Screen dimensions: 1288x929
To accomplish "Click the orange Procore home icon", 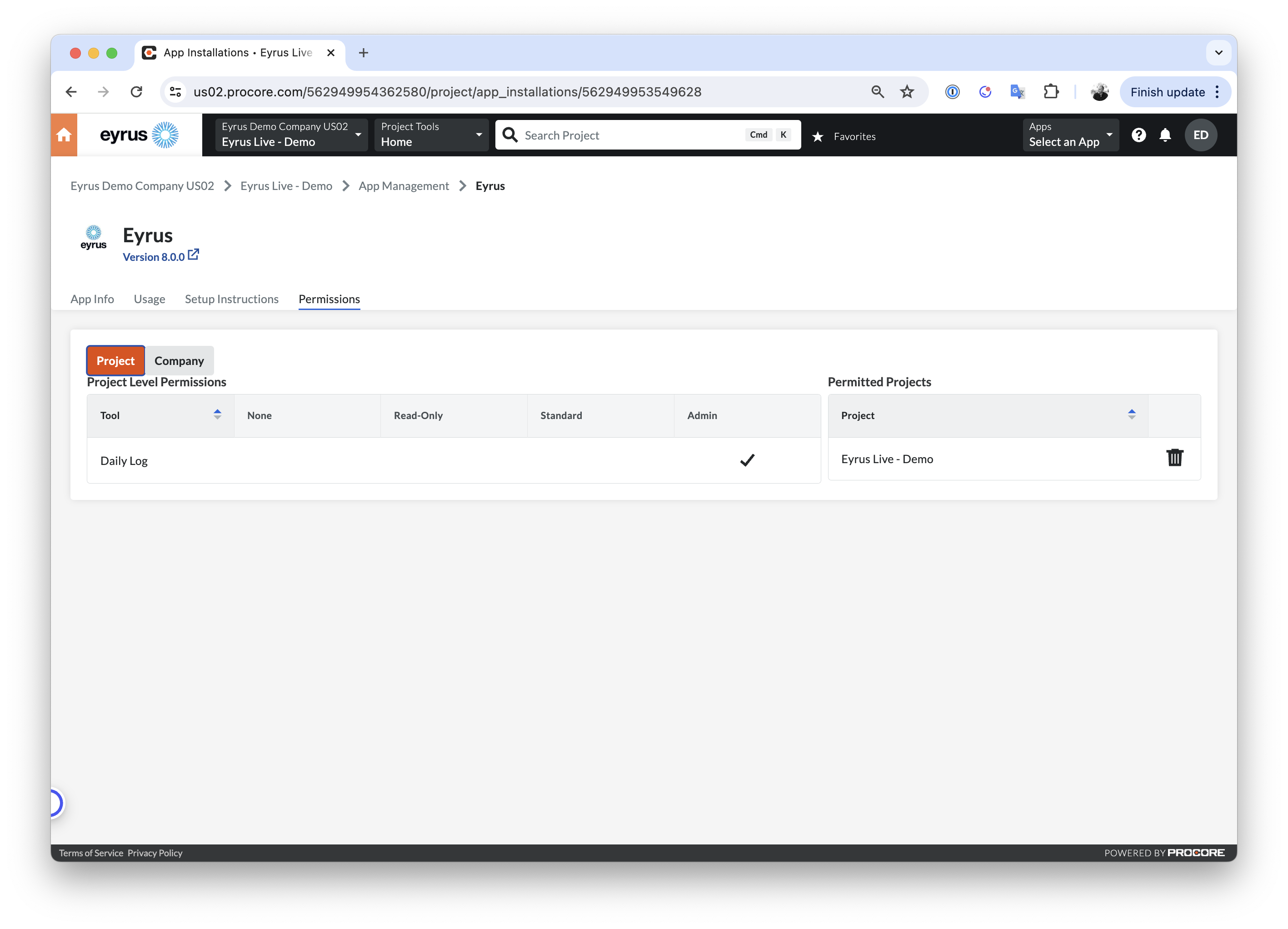I will pos(64,135).
